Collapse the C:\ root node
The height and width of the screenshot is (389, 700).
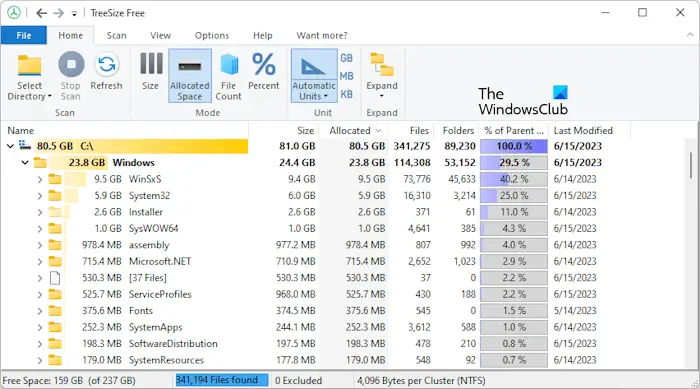coord(10,146)
